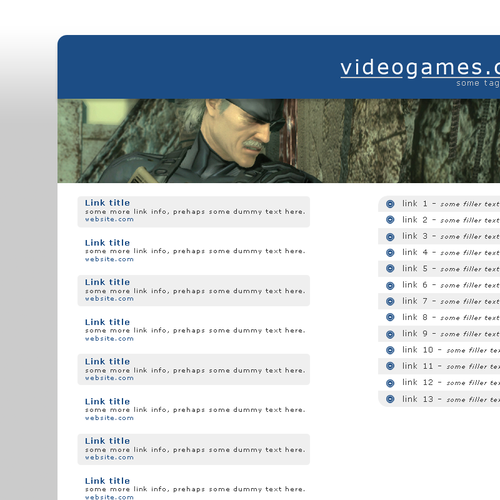Click the bullet icon beside link 7
500x500 pixels.
(390, 301)
